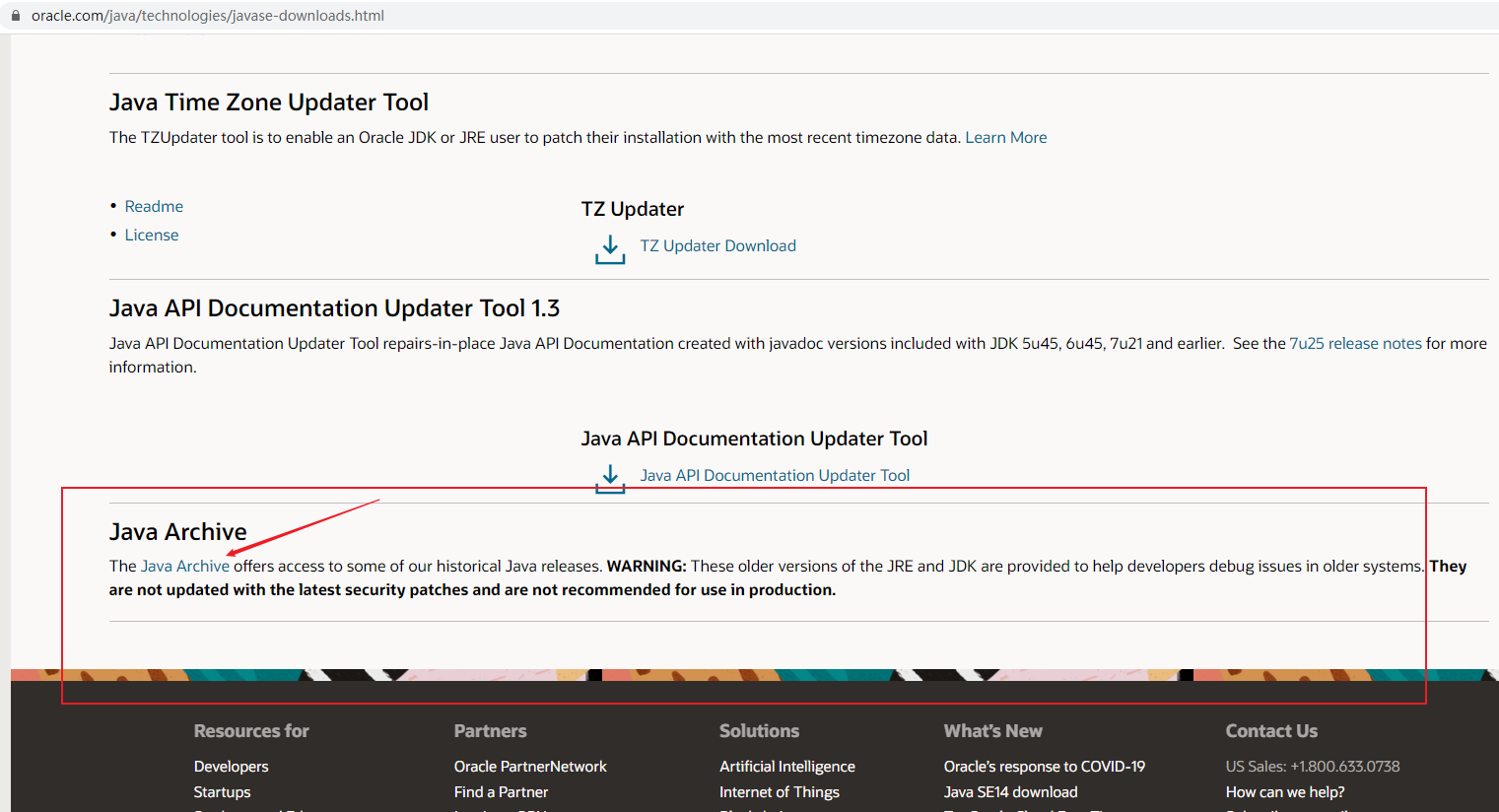The height and width of the screenshot is (812, 1499).
Task: Open the Artificial Intelligence footer link
Action: point(787,767)
